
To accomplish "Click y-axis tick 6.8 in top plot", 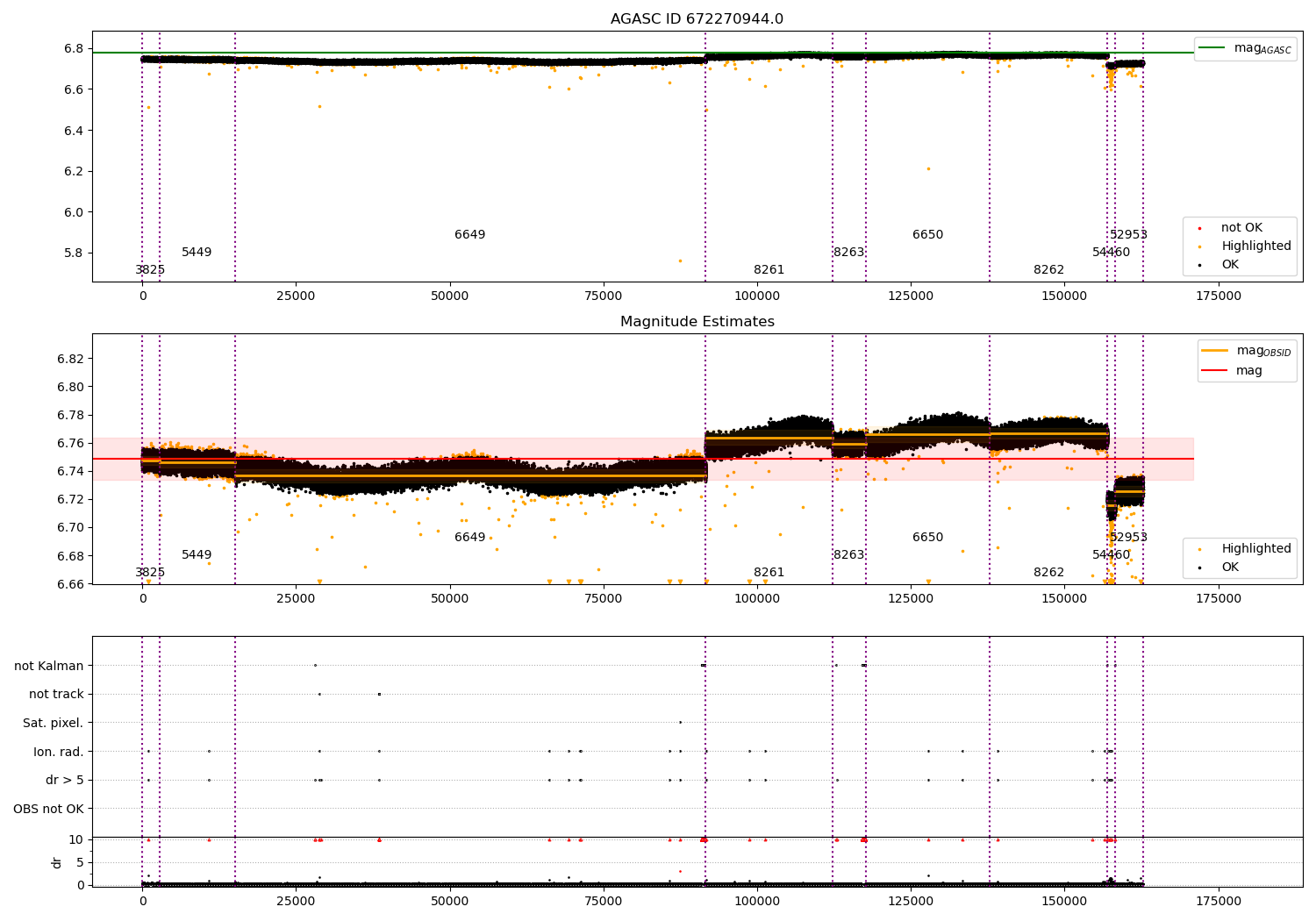I will [74, 48].
